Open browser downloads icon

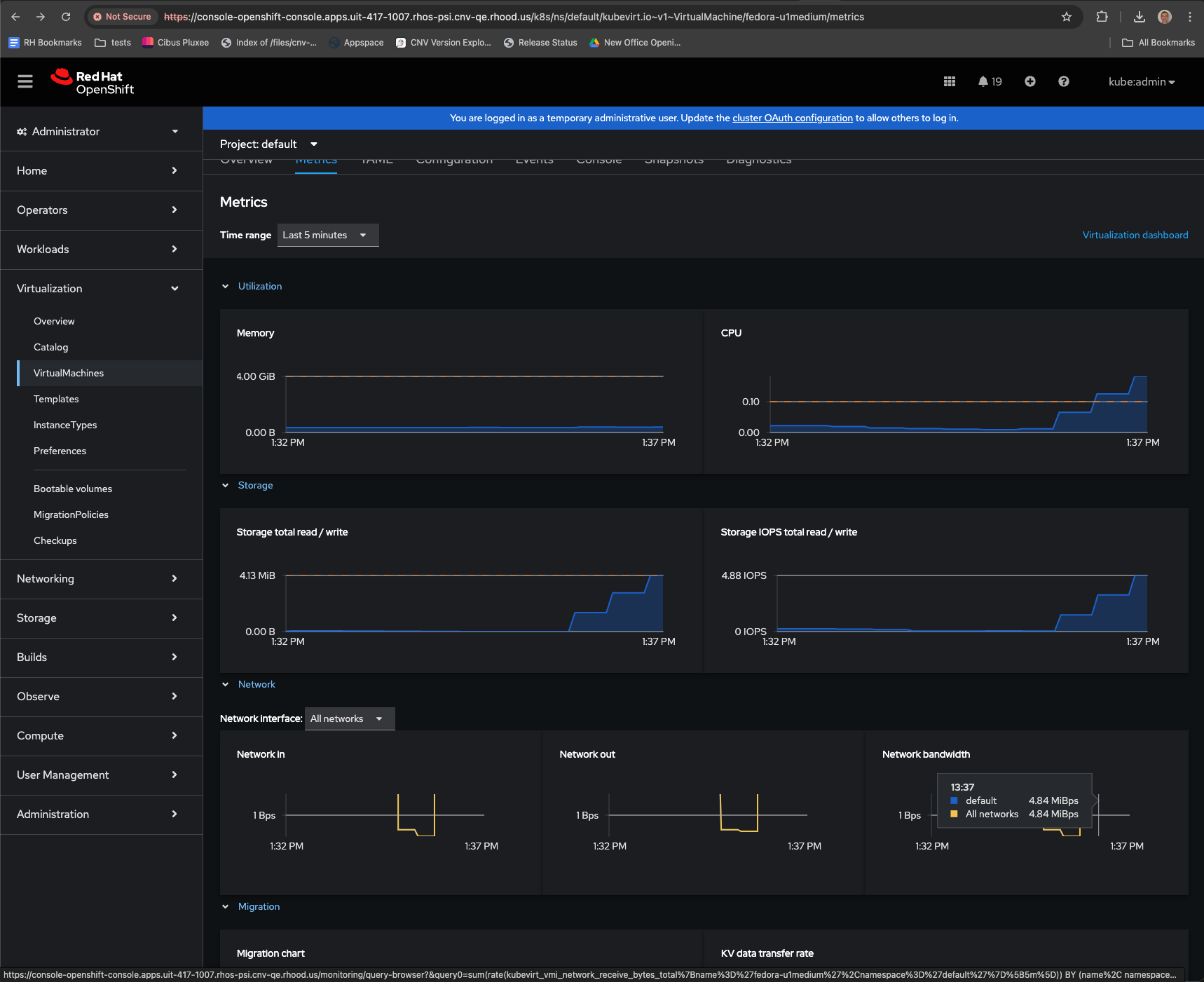[1139, 17]
